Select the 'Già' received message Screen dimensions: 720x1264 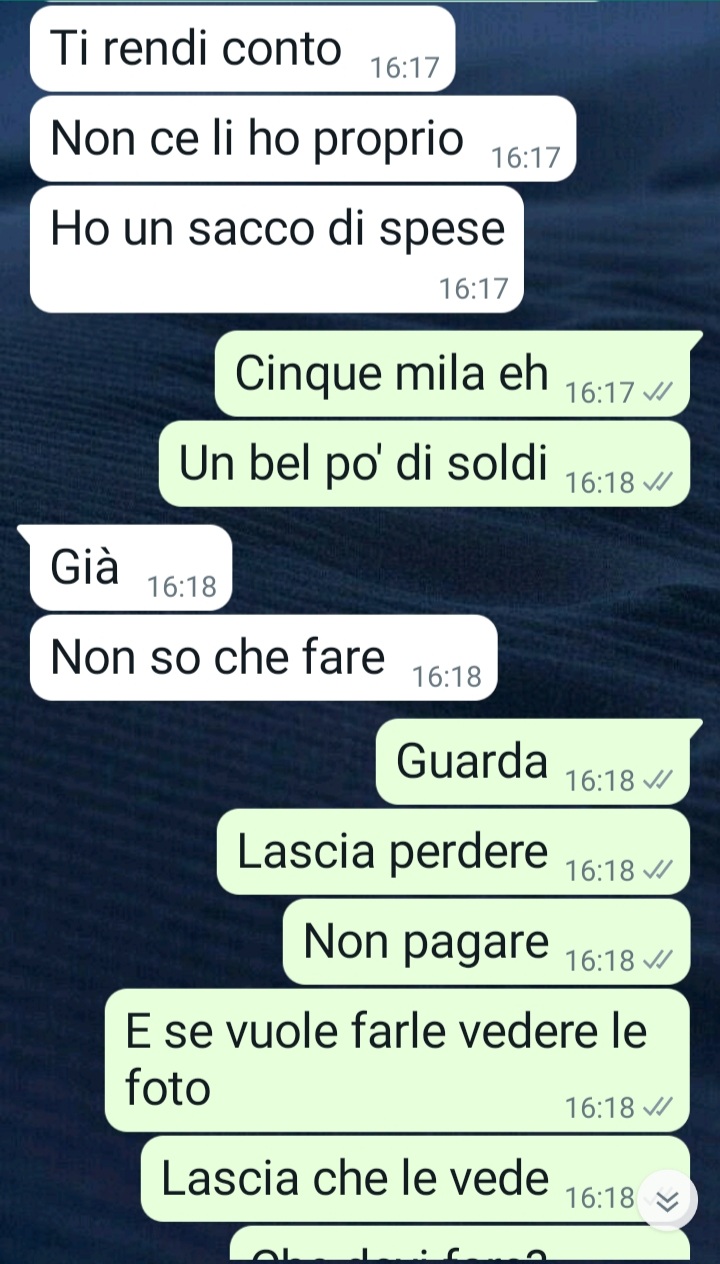tap(130, 568)
